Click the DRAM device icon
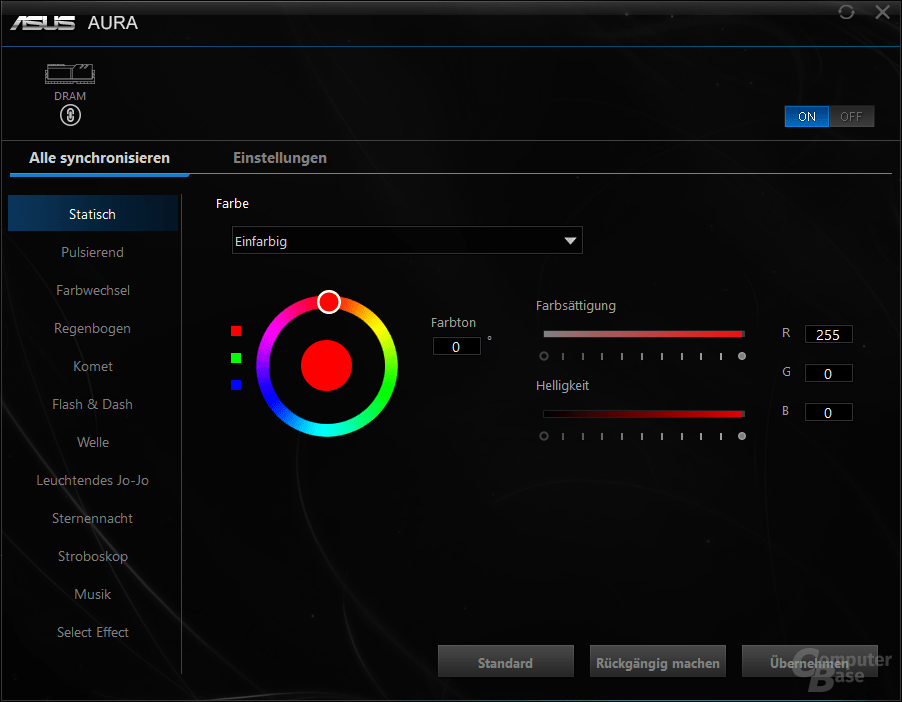The image size is (902, 702). point(70,74)
